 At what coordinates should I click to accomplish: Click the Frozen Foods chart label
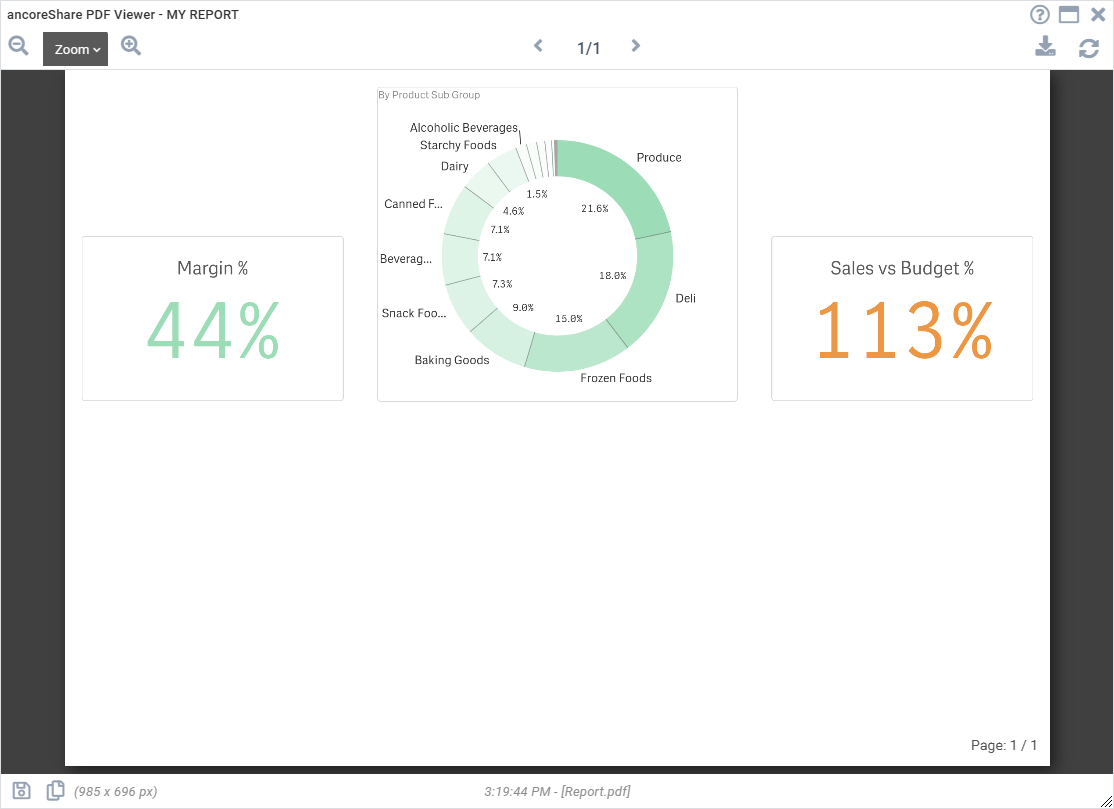tap(616, 378)
